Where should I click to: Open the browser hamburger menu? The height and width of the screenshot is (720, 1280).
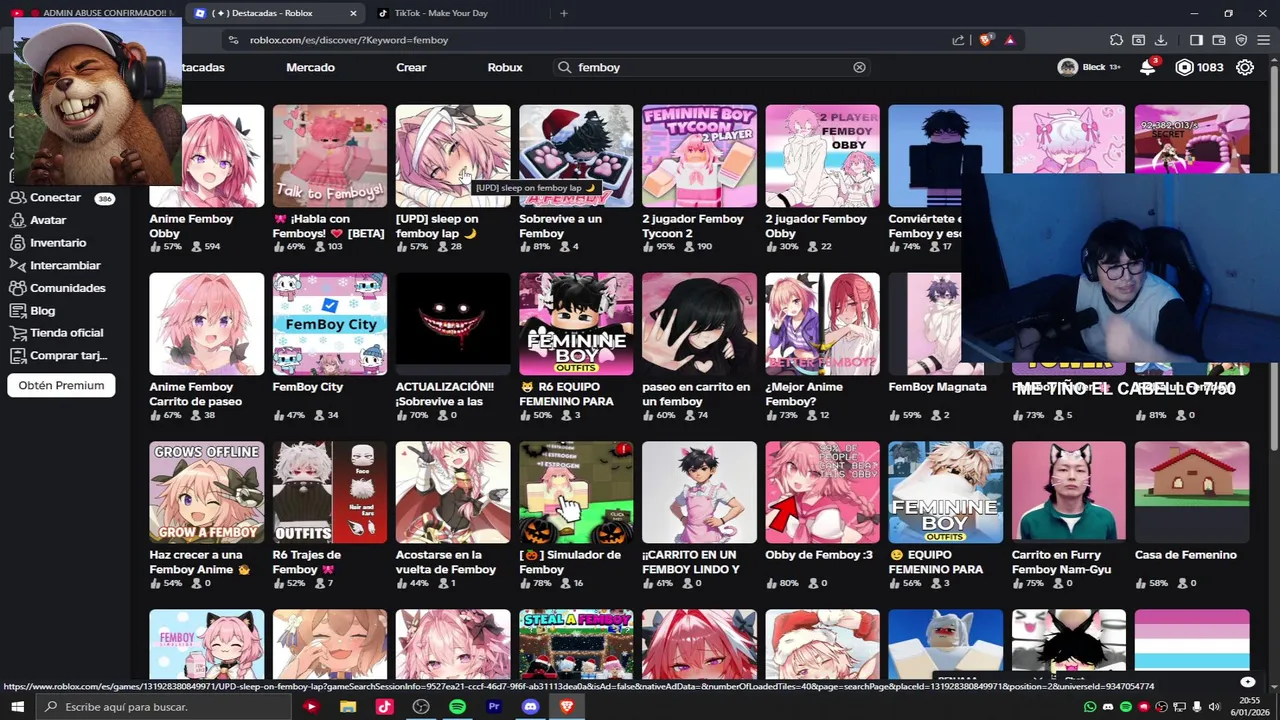(1264, 40)
